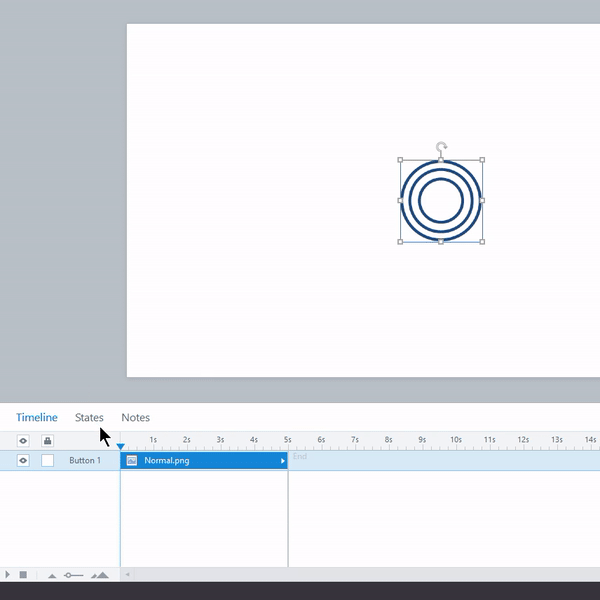Toggle lock all objects icon in timeline header
The height and width of the screenshot is (600, 600).
47,441
